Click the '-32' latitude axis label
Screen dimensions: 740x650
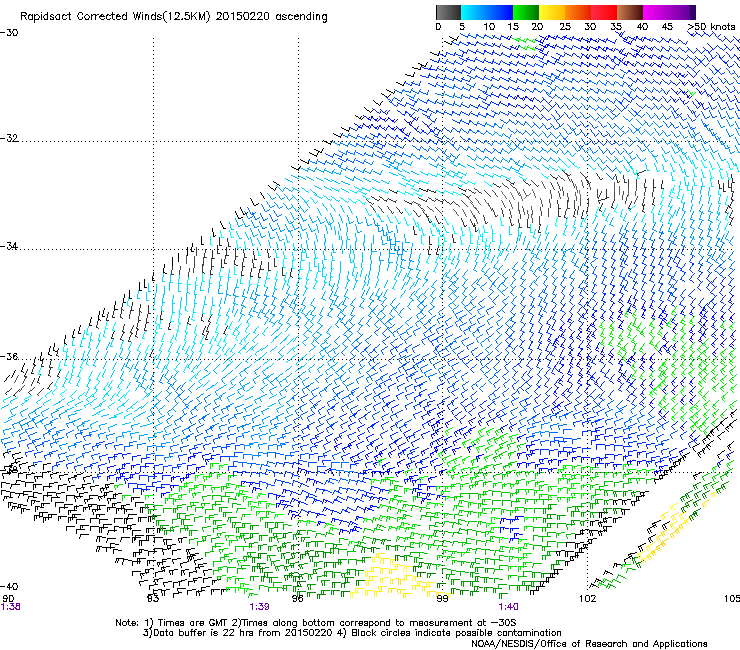(9, 138)
